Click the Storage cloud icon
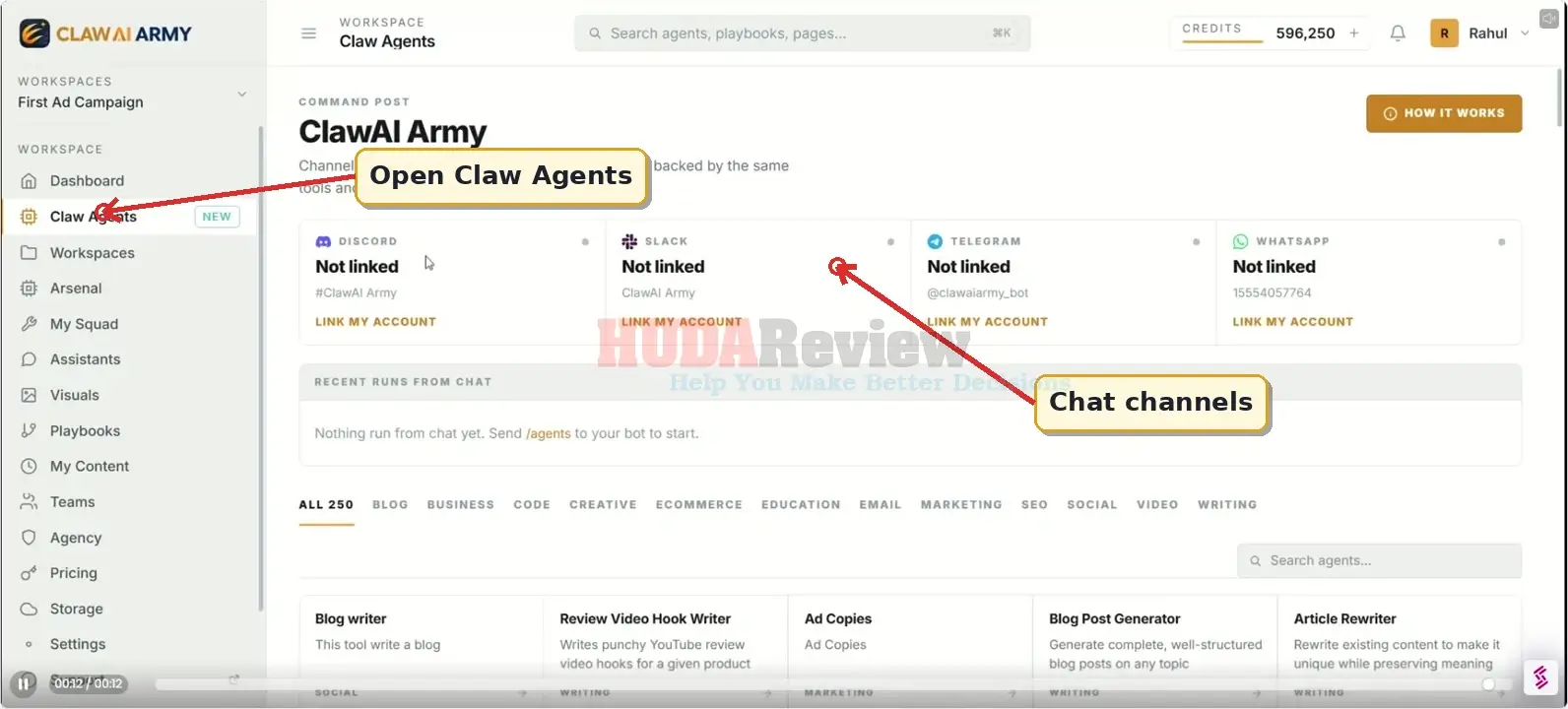 pyautogui.click(x=29, y=609)
